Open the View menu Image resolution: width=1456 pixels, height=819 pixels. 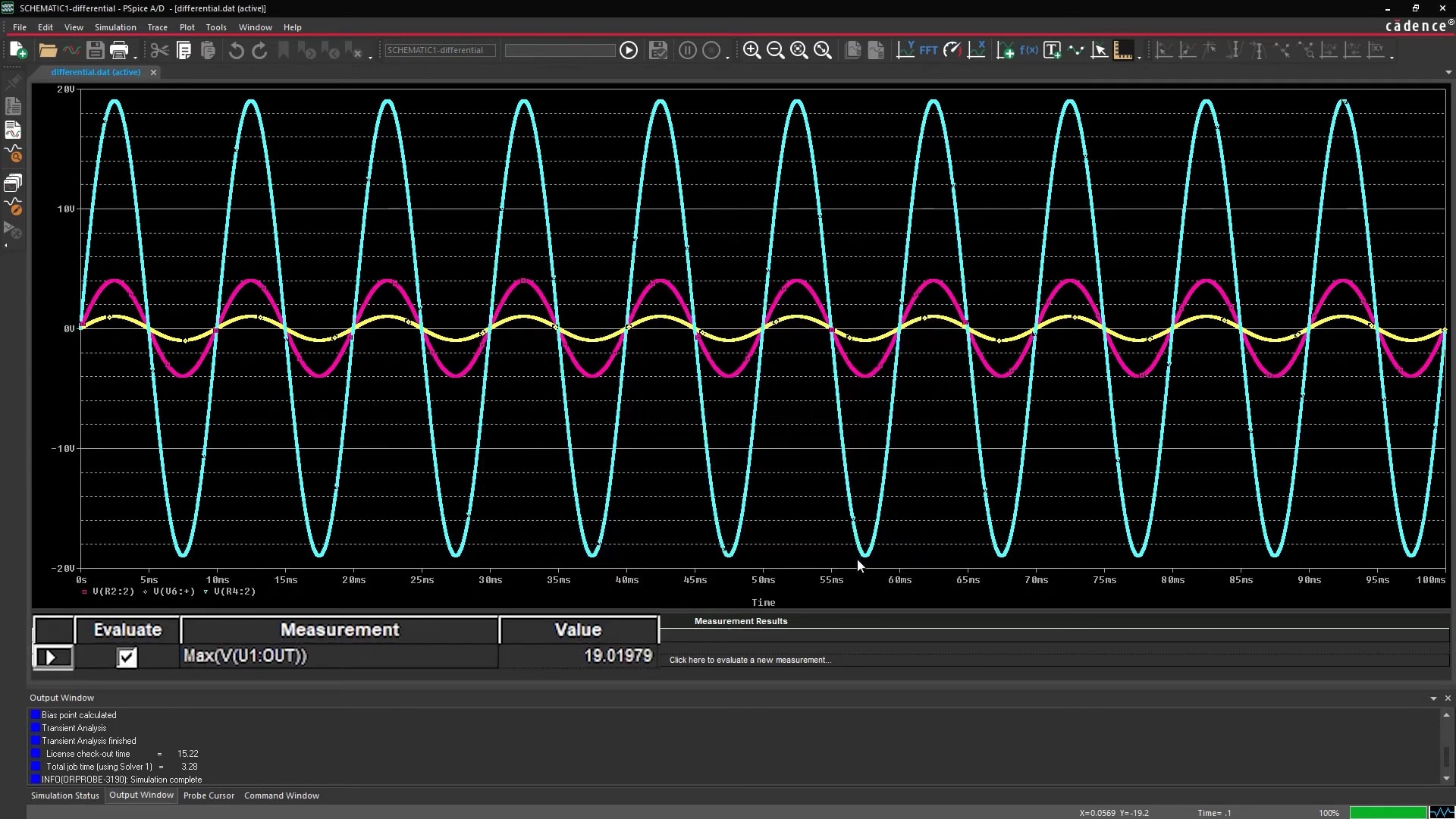(x=74, y=27)
